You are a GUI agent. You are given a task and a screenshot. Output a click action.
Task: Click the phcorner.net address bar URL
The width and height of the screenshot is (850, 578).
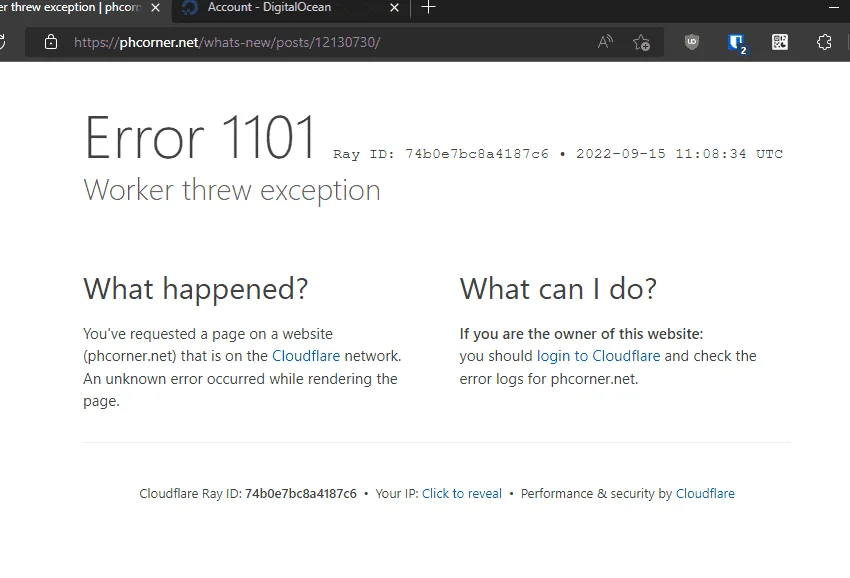(x=227, y=42)
